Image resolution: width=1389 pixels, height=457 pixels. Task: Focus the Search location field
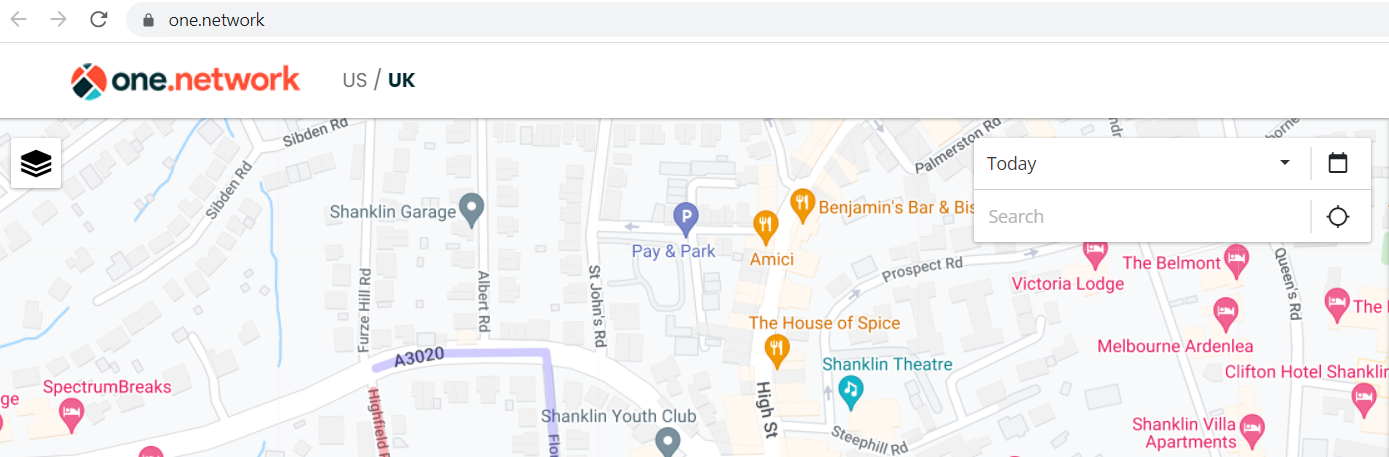[x=1142, y=216]
